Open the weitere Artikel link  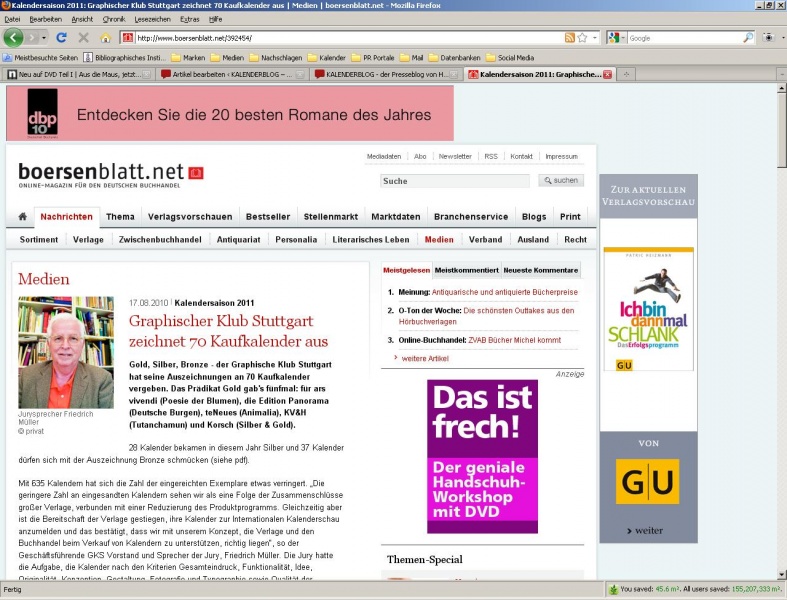point(425,358)
